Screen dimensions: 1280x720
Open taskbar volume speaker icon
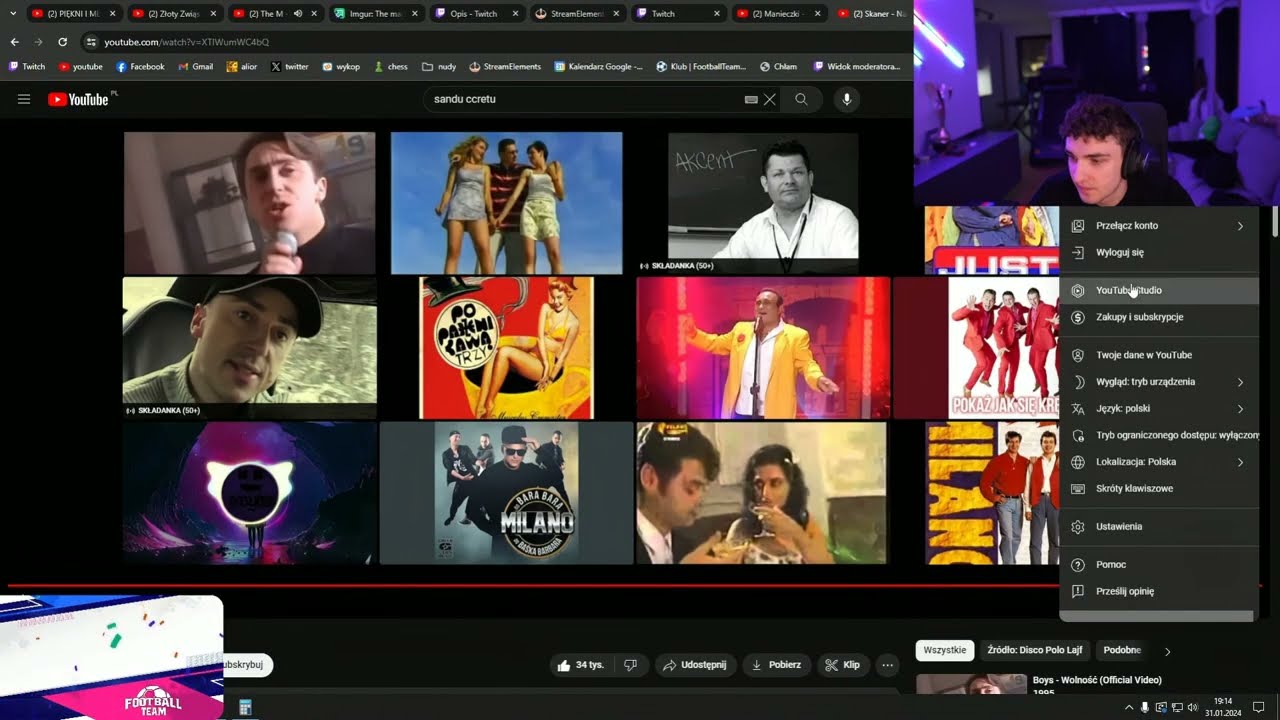1192,707
